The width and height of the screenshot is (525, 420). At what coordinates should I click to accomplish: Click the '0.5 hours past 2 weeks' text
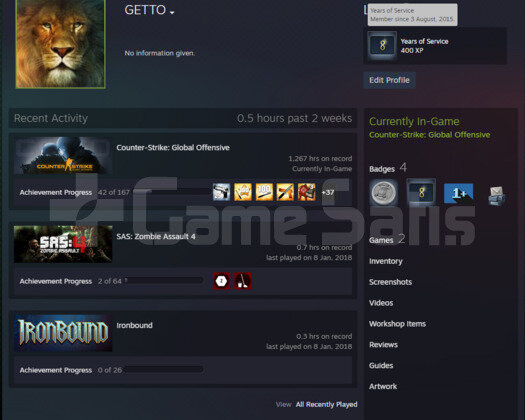tap(294, 118)
